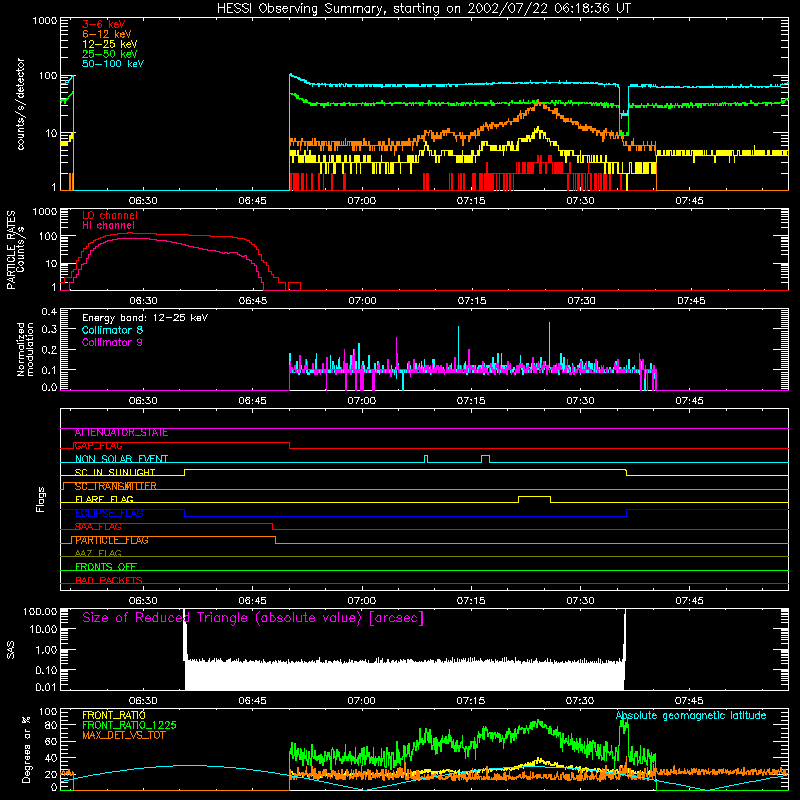Viewport: 800px width, 800px height.
Task: Click 06:30 tick under the particle rates panel
Action: (x=143, y=301)
